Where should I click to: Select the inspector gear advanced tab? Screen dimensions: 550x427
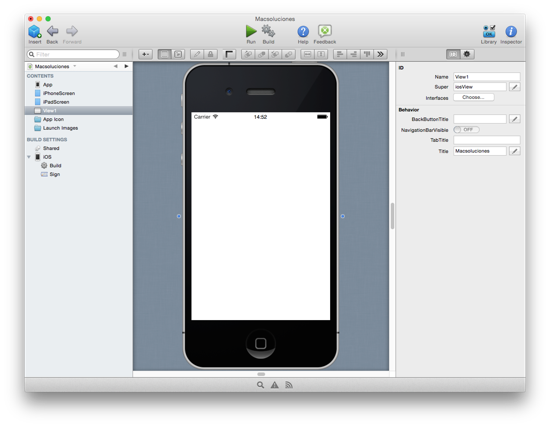[x=467, y=54]
